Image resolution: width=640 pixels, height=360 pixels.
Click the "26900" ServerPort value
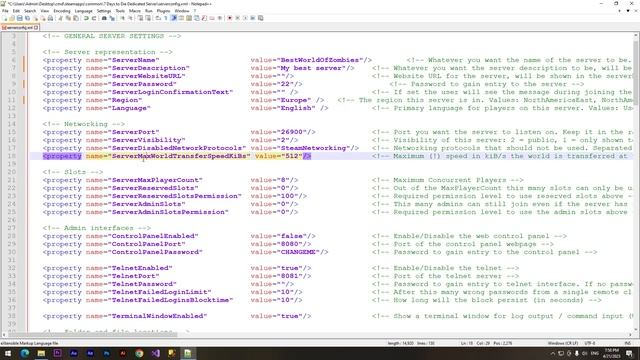point(292,132)
